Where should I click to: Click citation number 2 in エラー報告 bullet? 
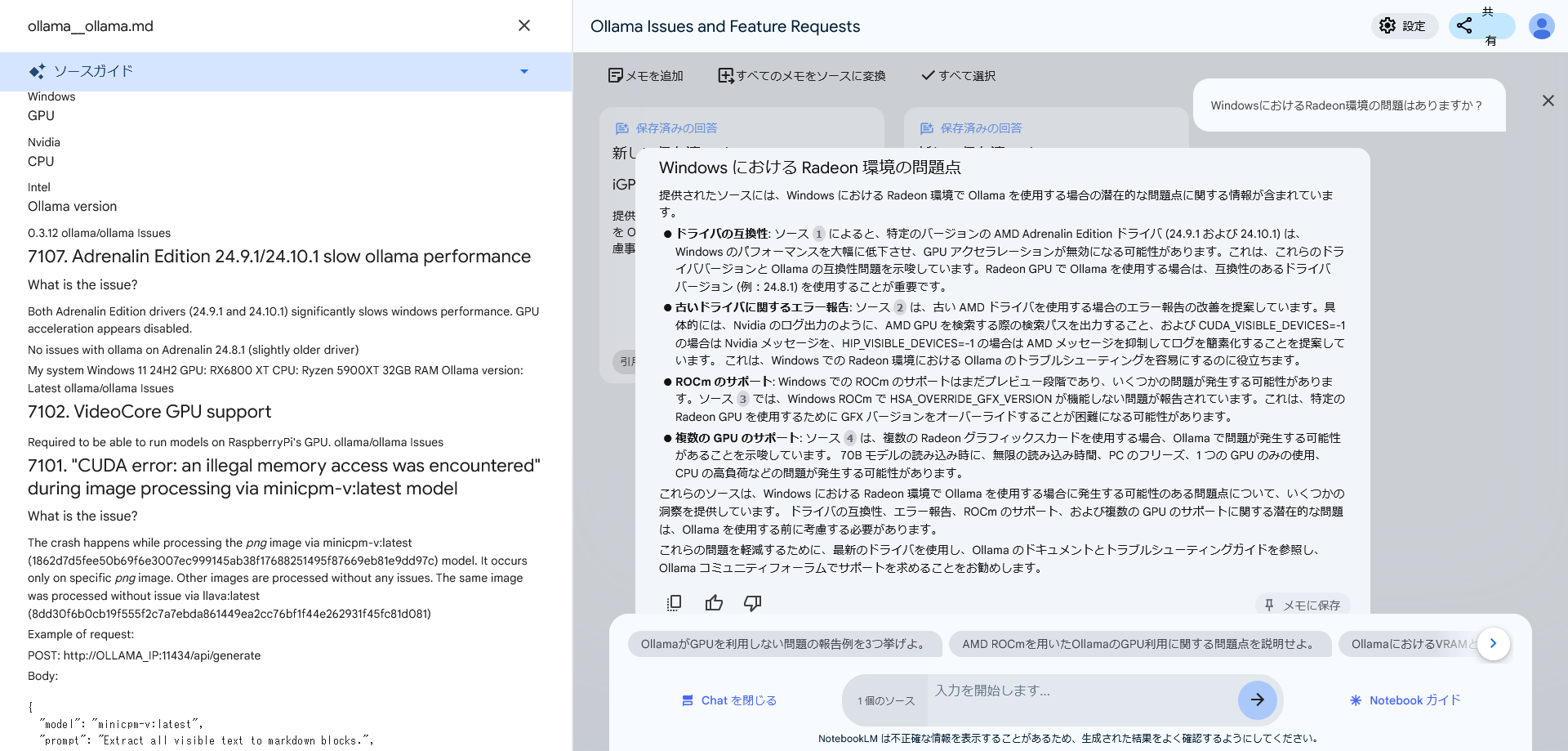[x=900, y=307]
